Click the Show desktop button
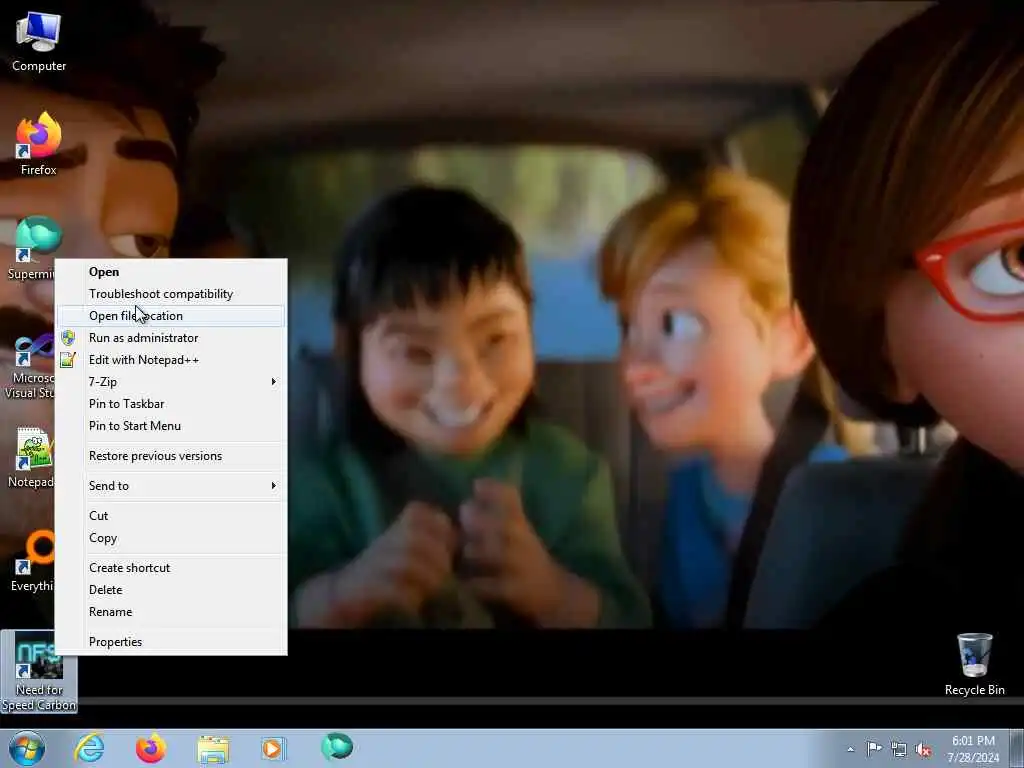1024x768 pixels. (x=1017, y=749)
